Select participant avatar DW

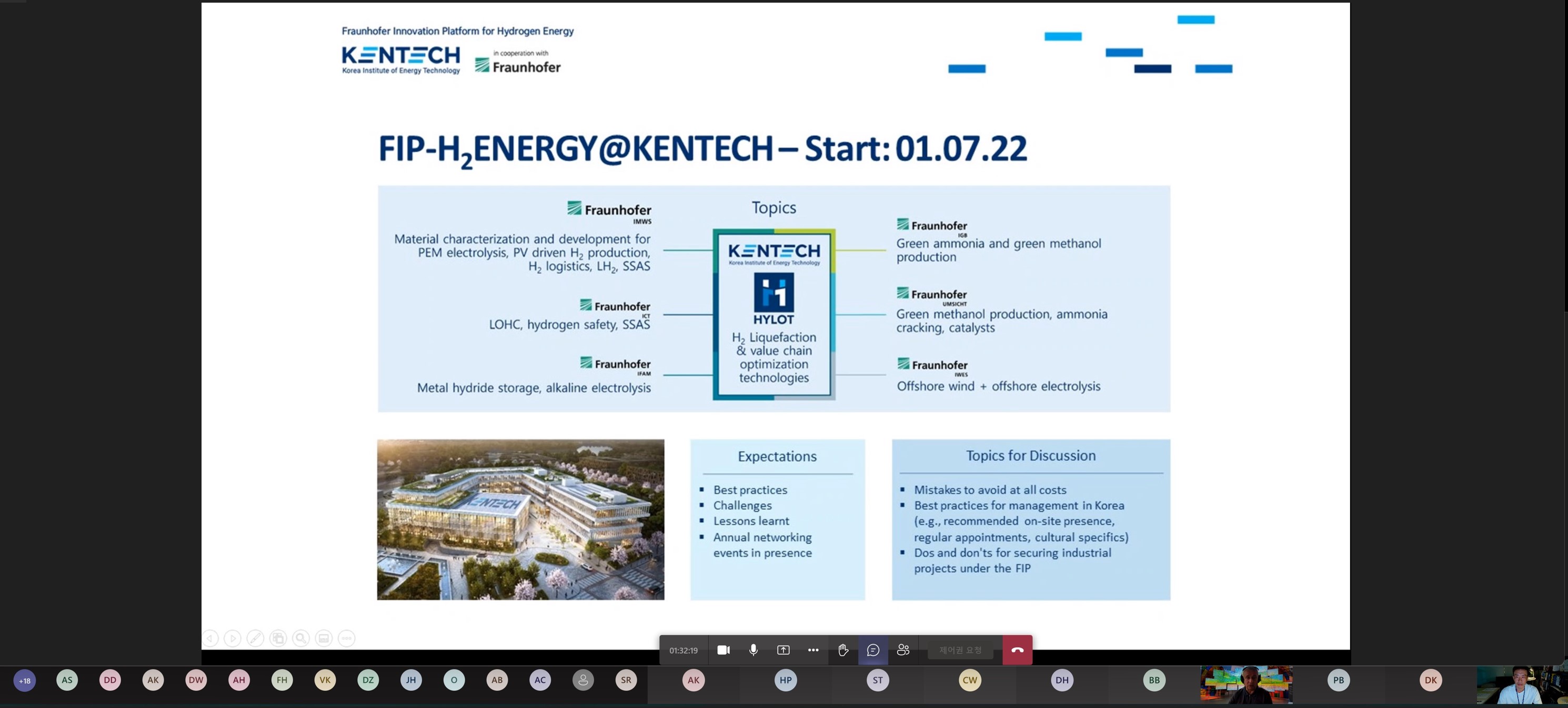coord(196,680)
